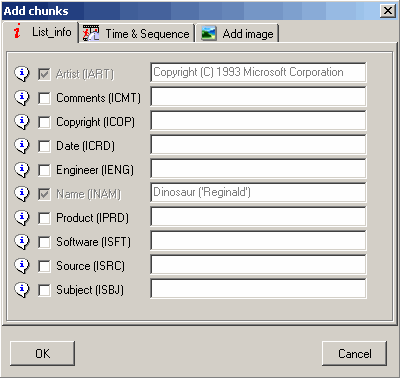Click the info bubble next to Comments (ICMT)
Image resolution: width=400 pixels, height=378 pixels.
pyautogui.click(x=22, y=98)
